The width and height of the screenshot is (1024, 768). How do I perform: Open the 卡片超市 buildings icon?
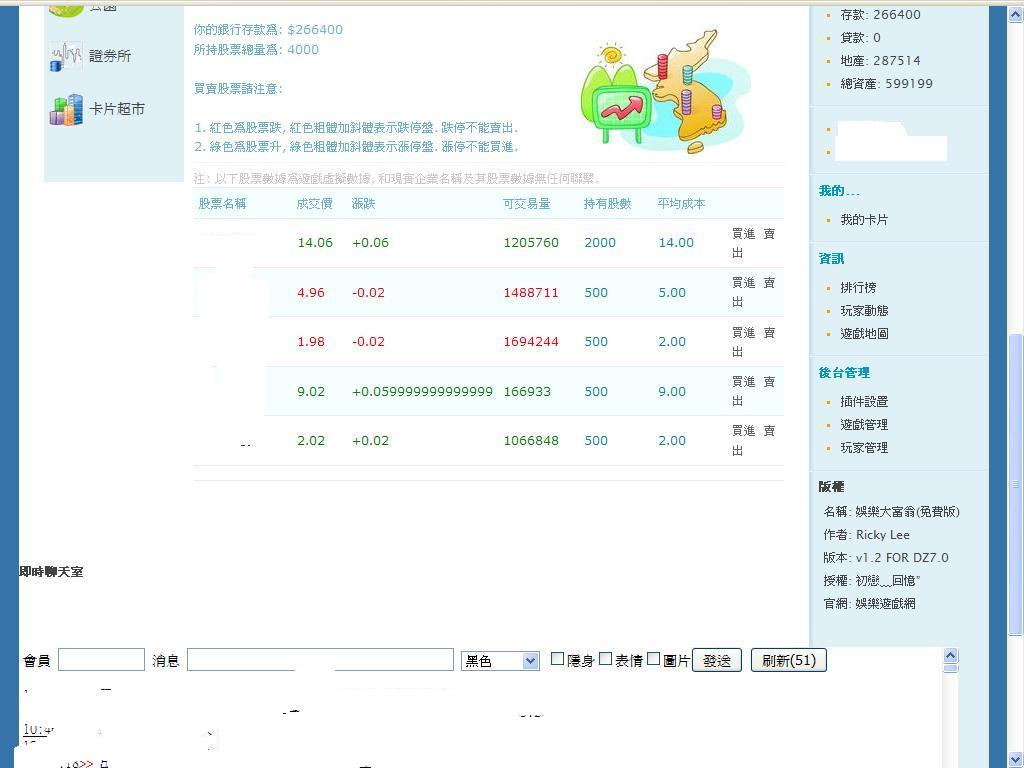pos(66,109)
